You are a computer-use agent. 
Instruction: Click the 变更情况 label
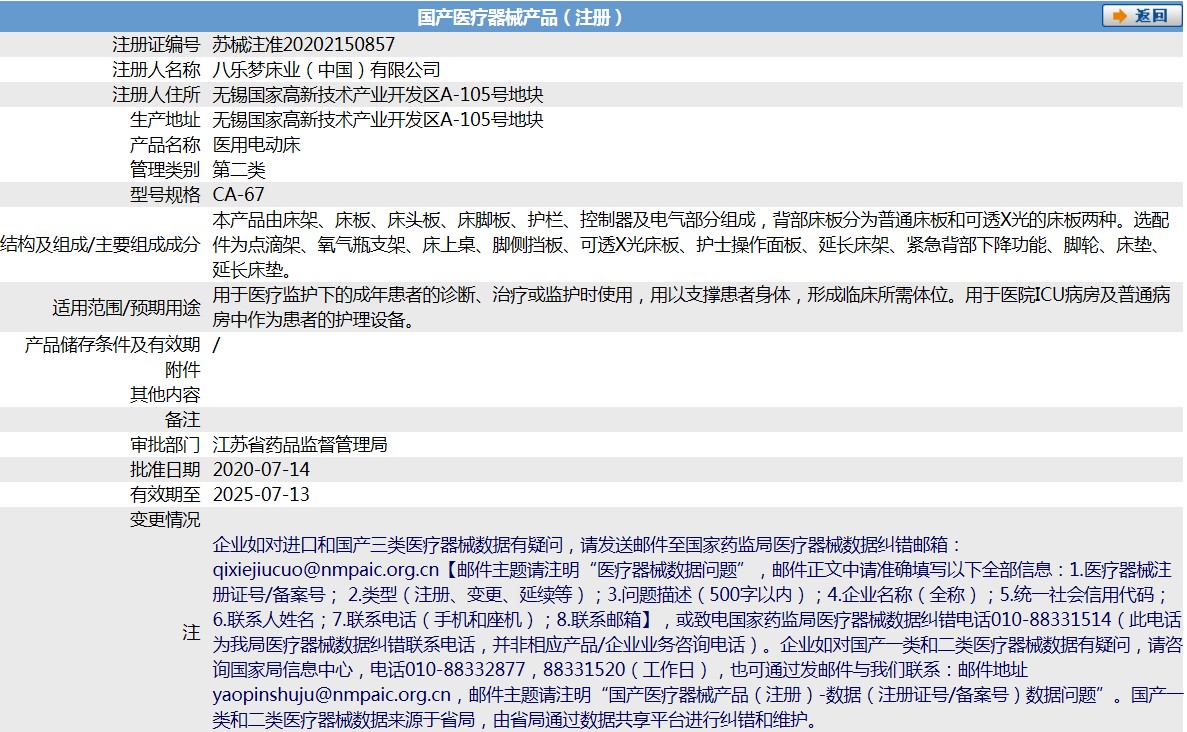click(x=165, y=519)
